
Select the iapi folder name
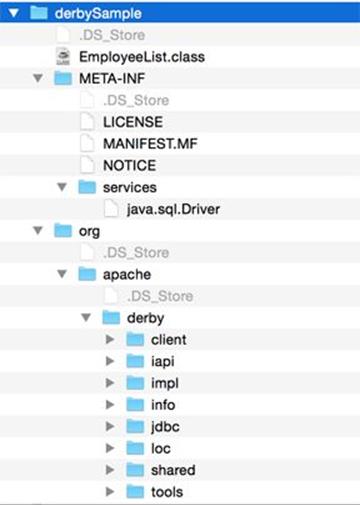coord(162,362)
